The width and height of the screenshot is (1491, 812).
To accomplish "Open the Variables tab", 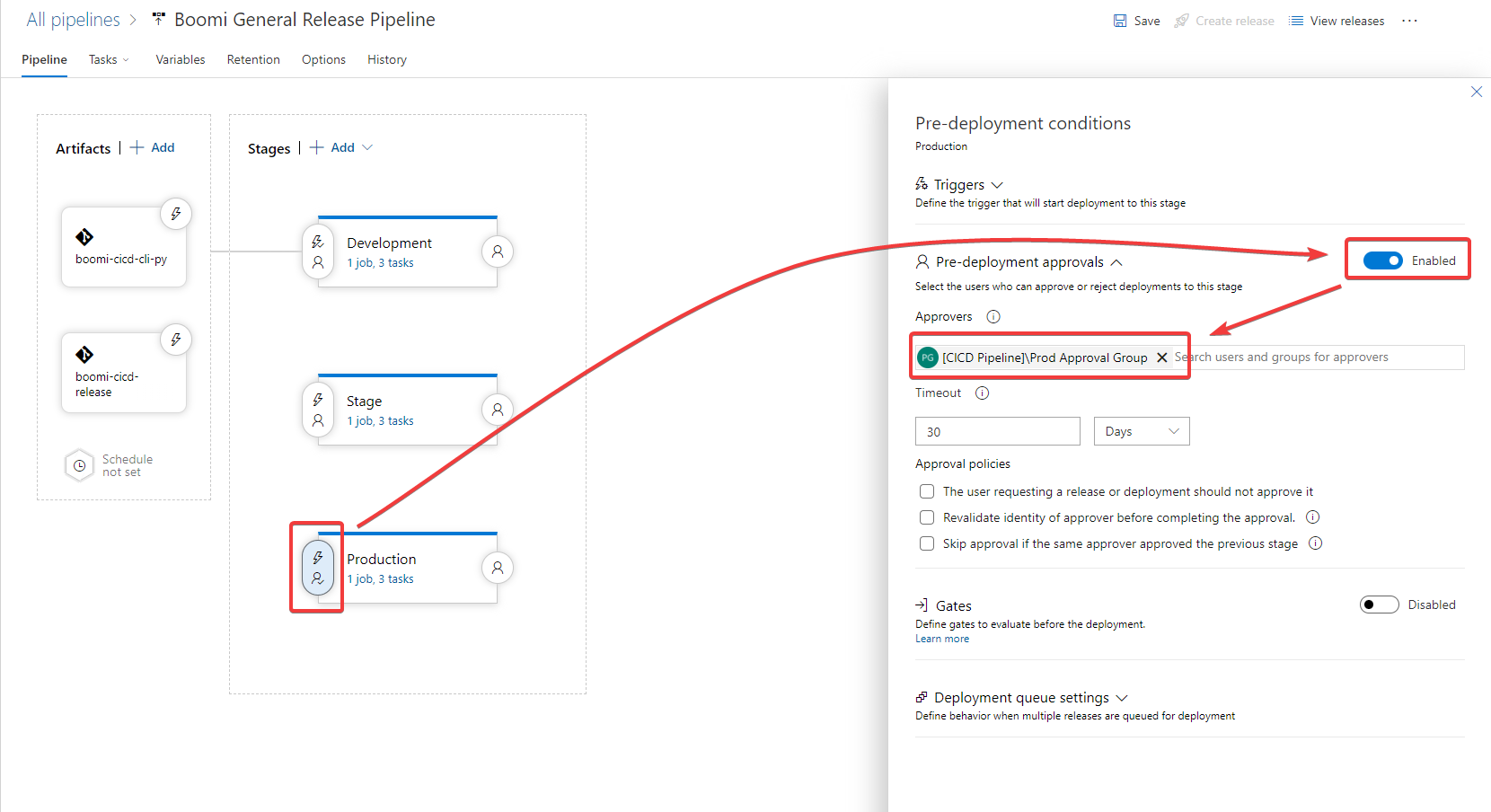I will [181, 59].
